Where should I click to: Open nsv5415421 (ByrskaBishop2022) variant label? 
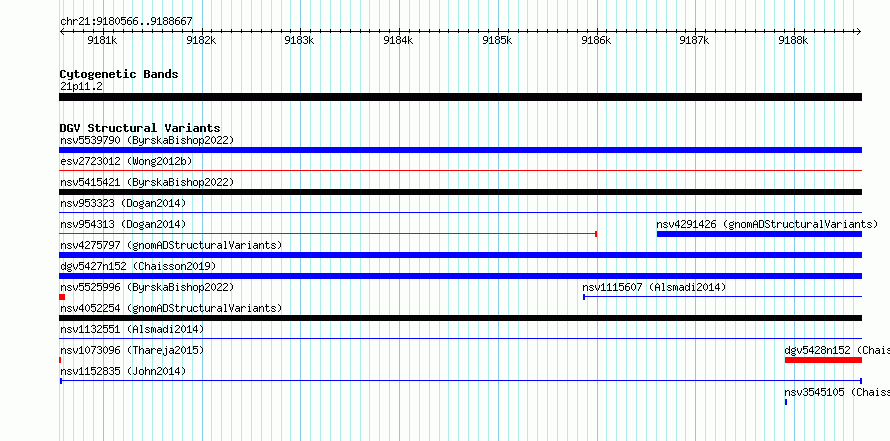147,182
